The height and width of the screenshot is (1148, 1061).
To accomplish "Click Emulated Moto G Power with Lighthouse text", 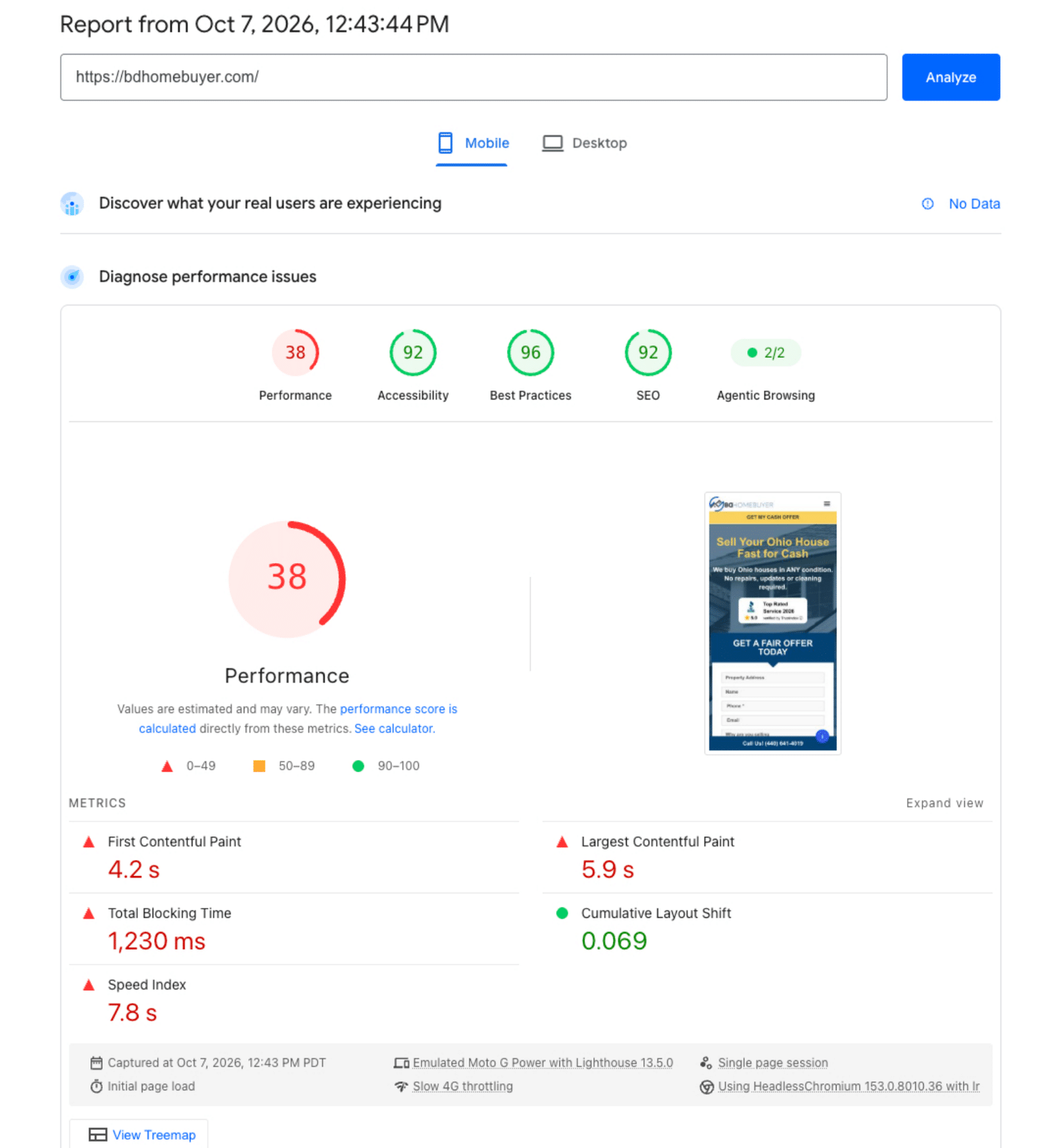I will 543,1063.
